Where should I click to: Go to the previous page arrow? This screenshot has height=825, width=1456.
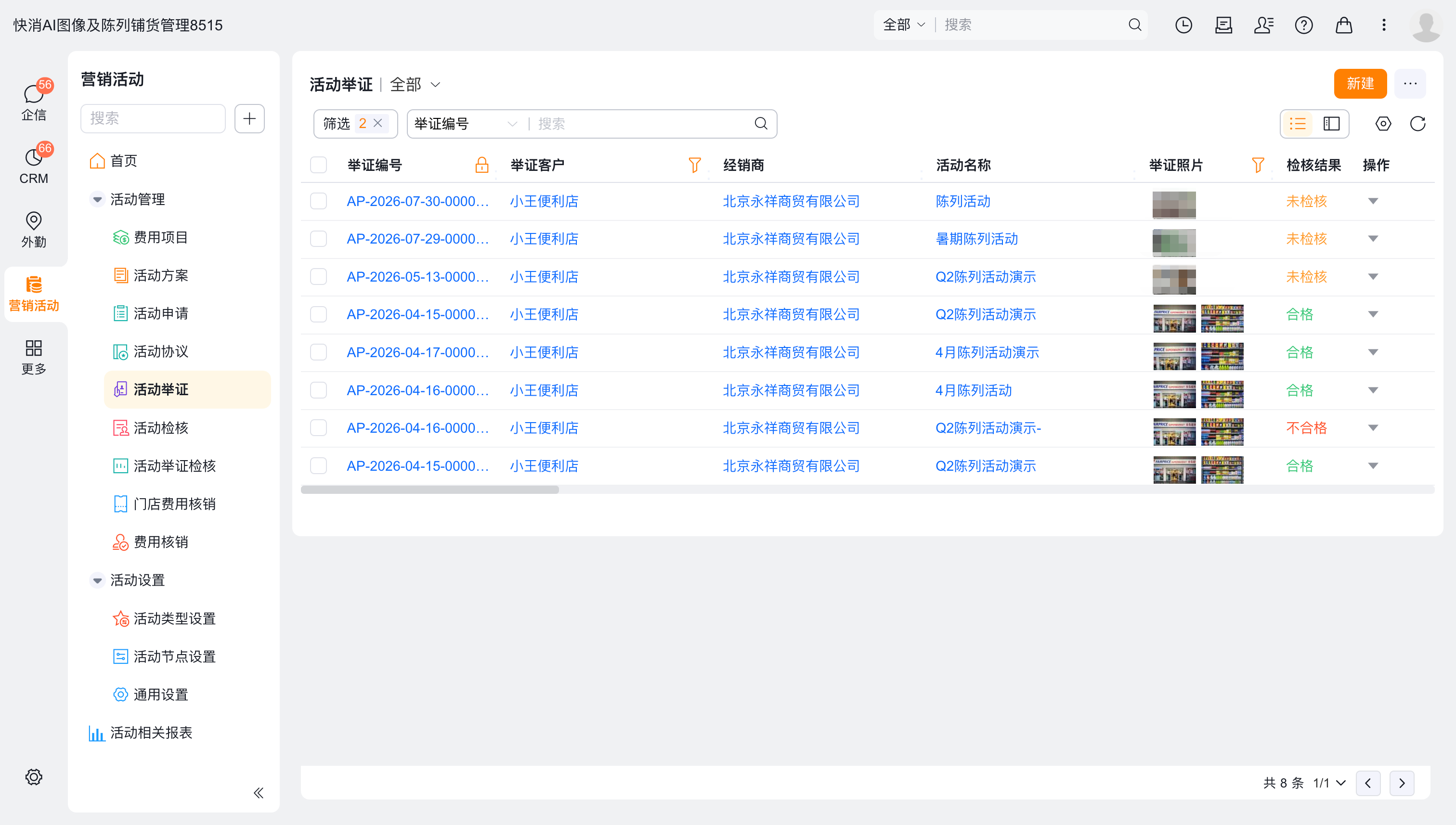[1368, 783]
